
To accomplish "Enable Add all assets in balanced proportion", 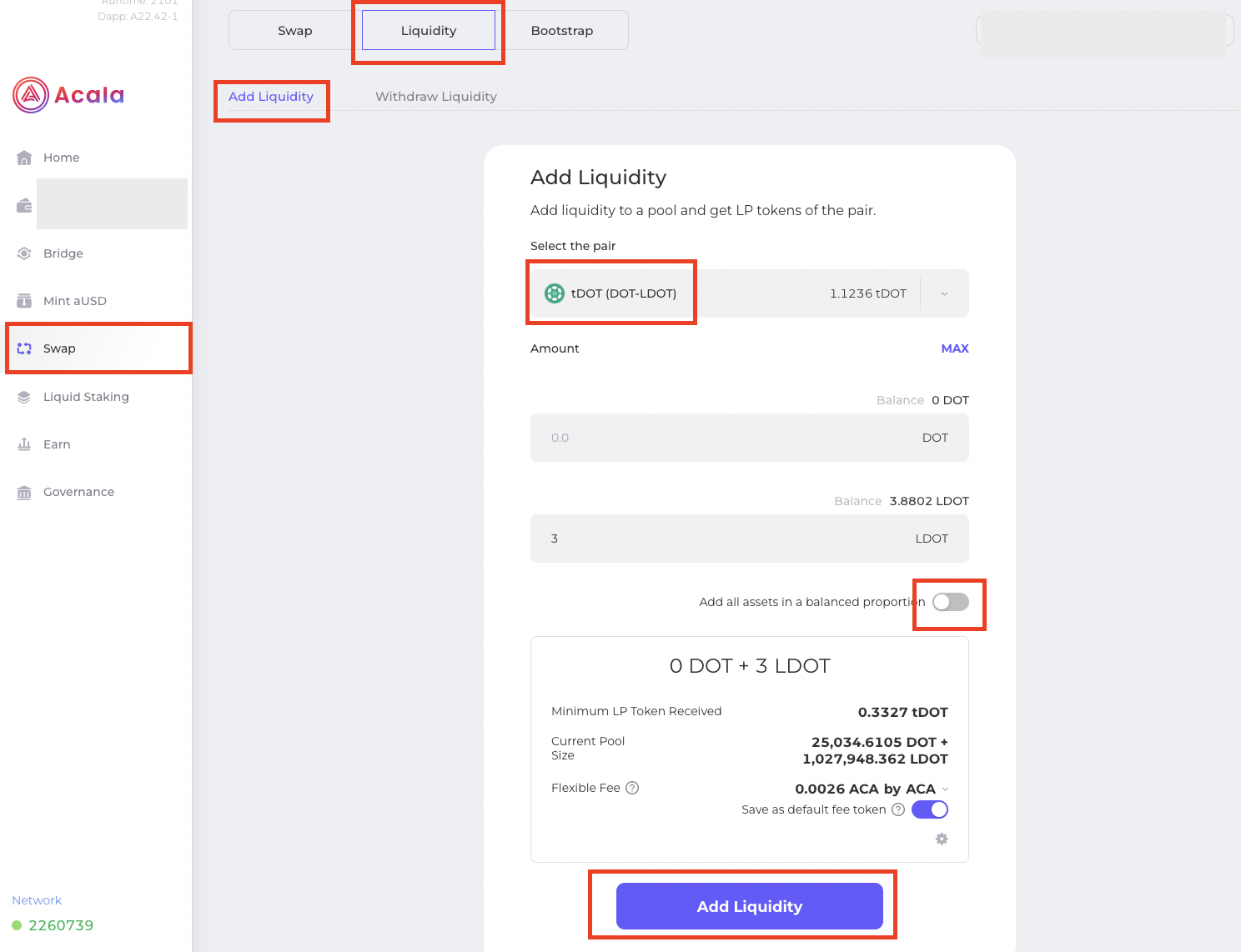I will [x=951, y=602].
